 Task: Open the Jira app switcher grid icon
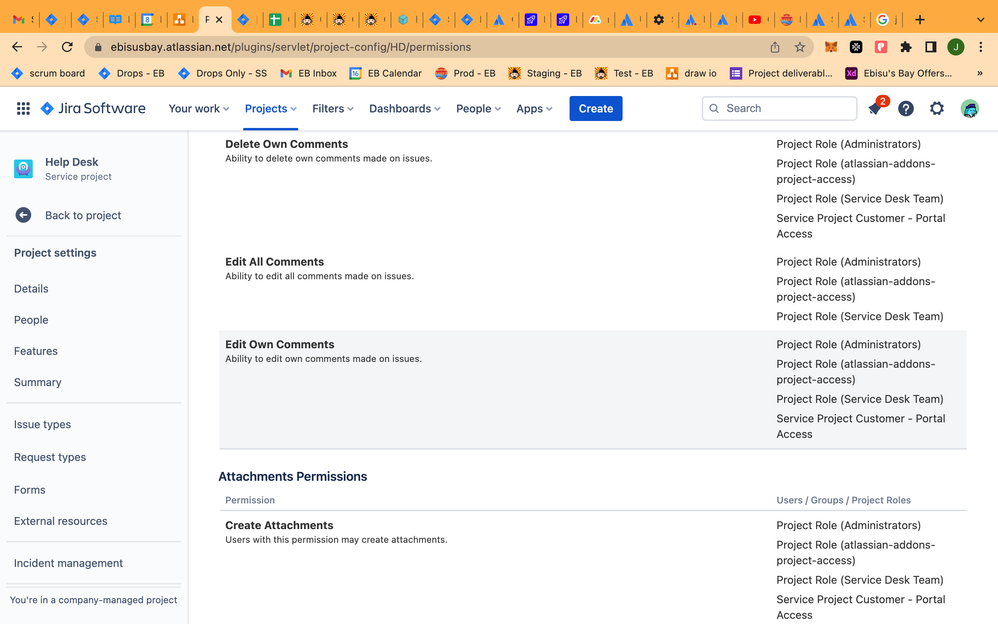click(24, 108)
